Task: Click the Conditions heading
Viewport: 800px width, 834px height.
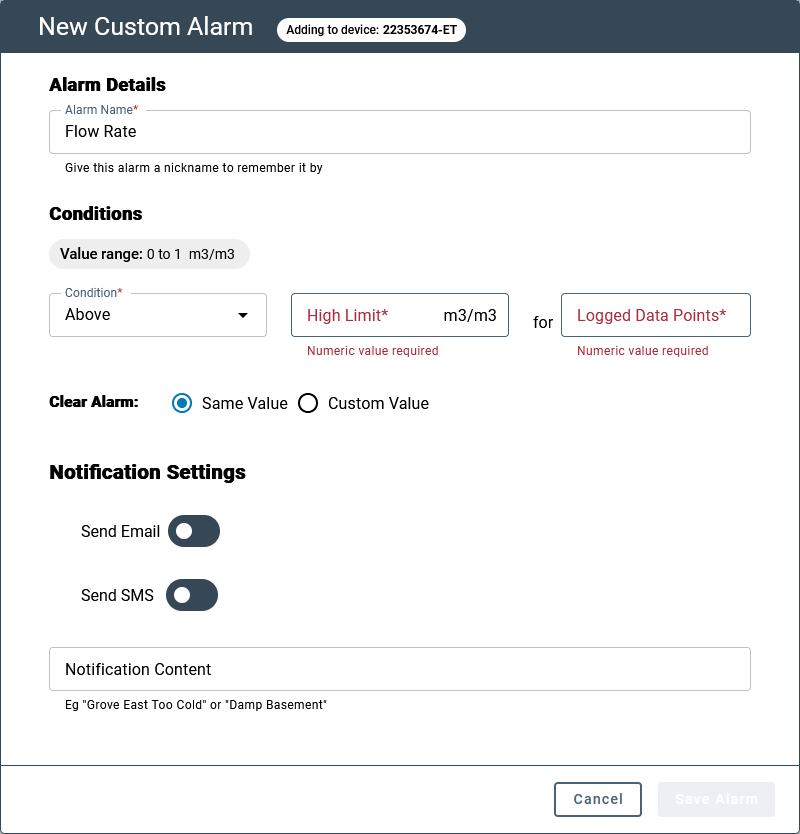Action: click(96, 214)
